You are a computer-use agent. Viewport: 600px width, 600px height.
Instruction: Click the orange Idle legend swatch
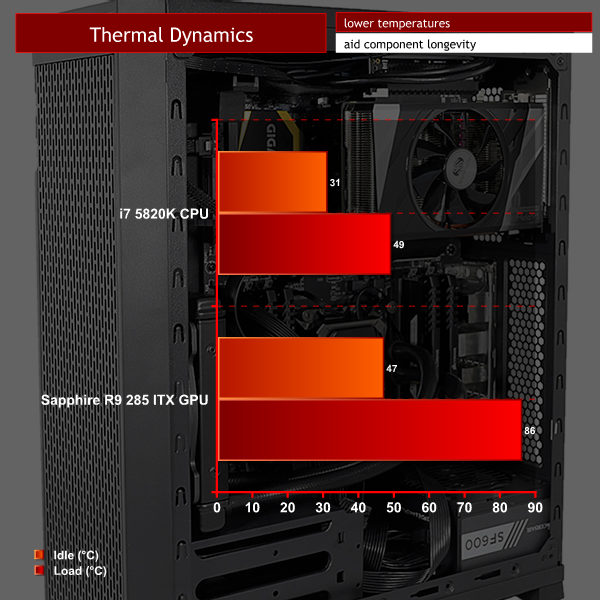pyautogui.click(x=39, y=554)
